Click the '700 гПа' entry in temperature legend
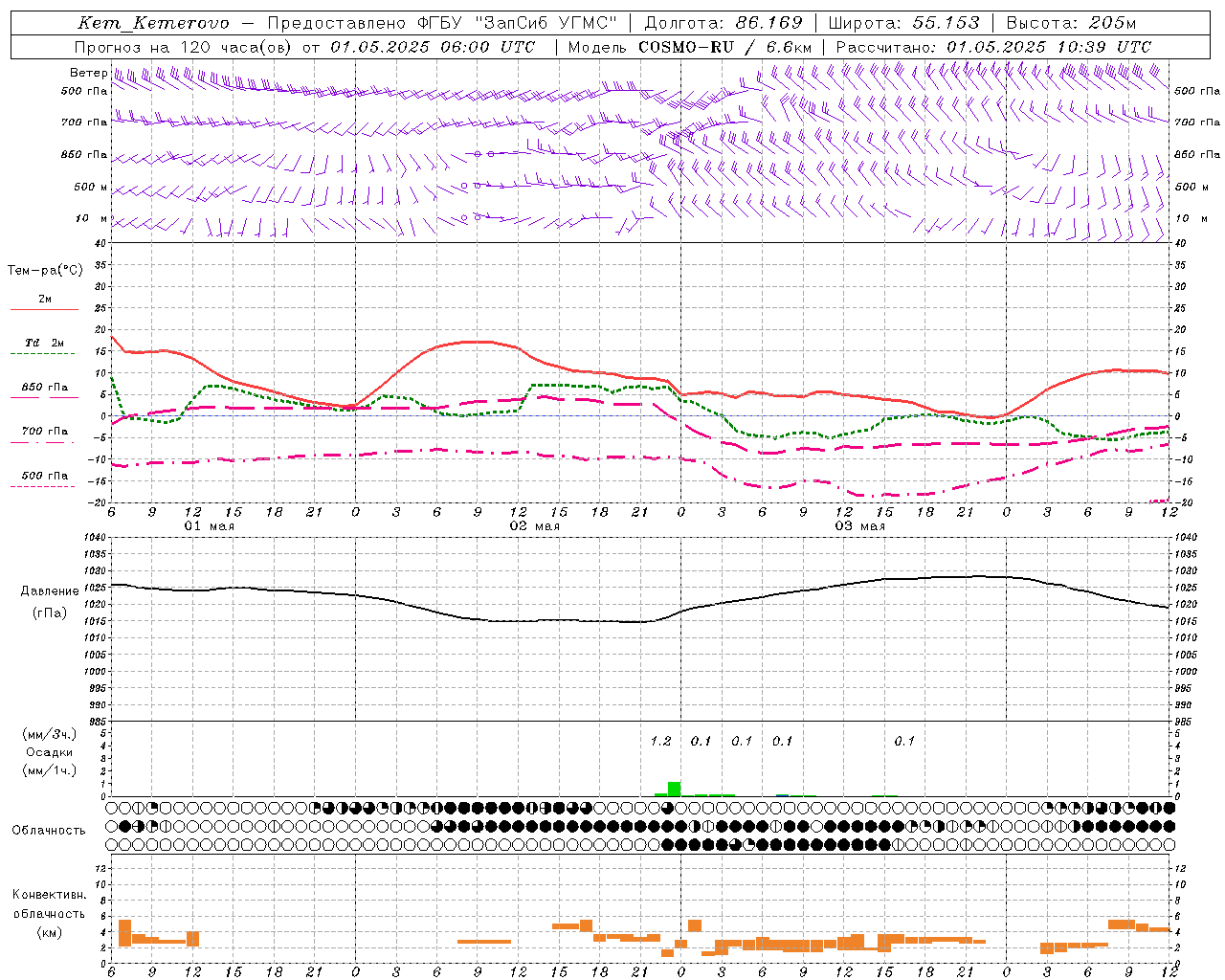 (45, 431)
